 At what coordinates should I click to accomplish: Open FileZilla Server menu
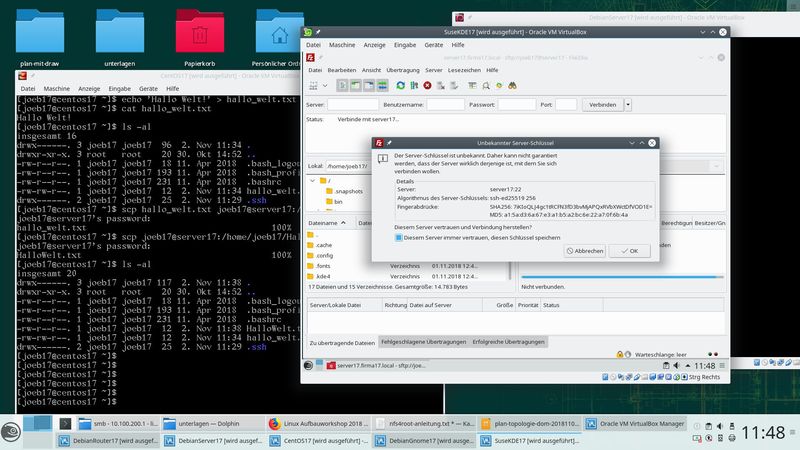click(x=434, y=70)
